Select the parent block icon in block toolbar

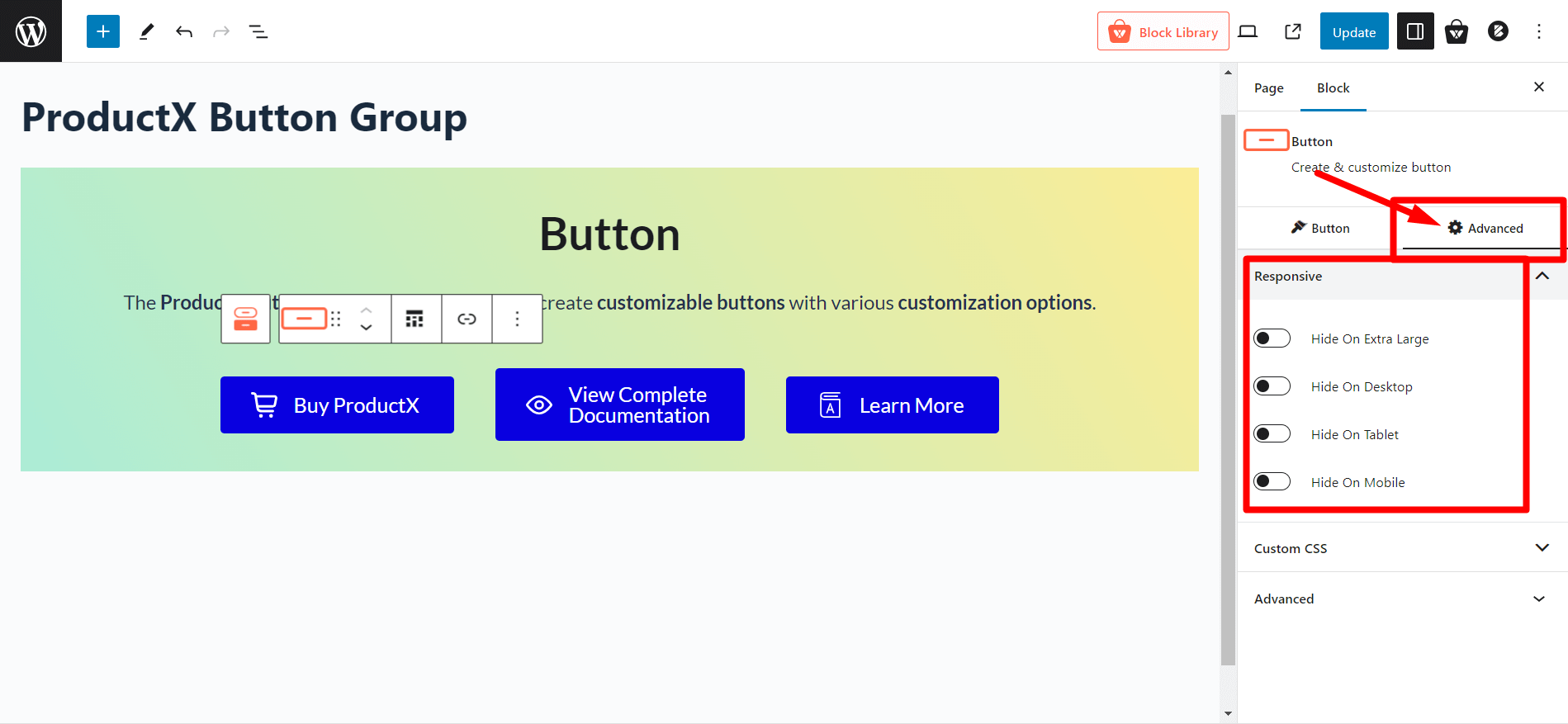(x=245, y=319)
